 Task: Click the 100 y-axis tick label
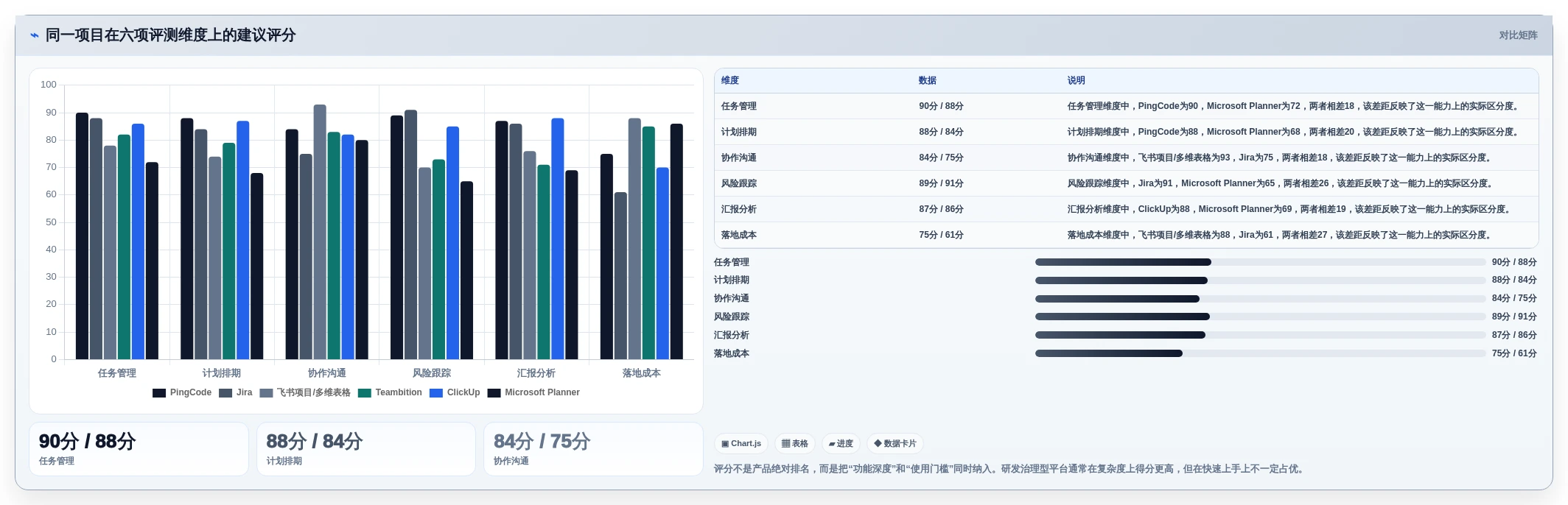(x=49, y=85)
